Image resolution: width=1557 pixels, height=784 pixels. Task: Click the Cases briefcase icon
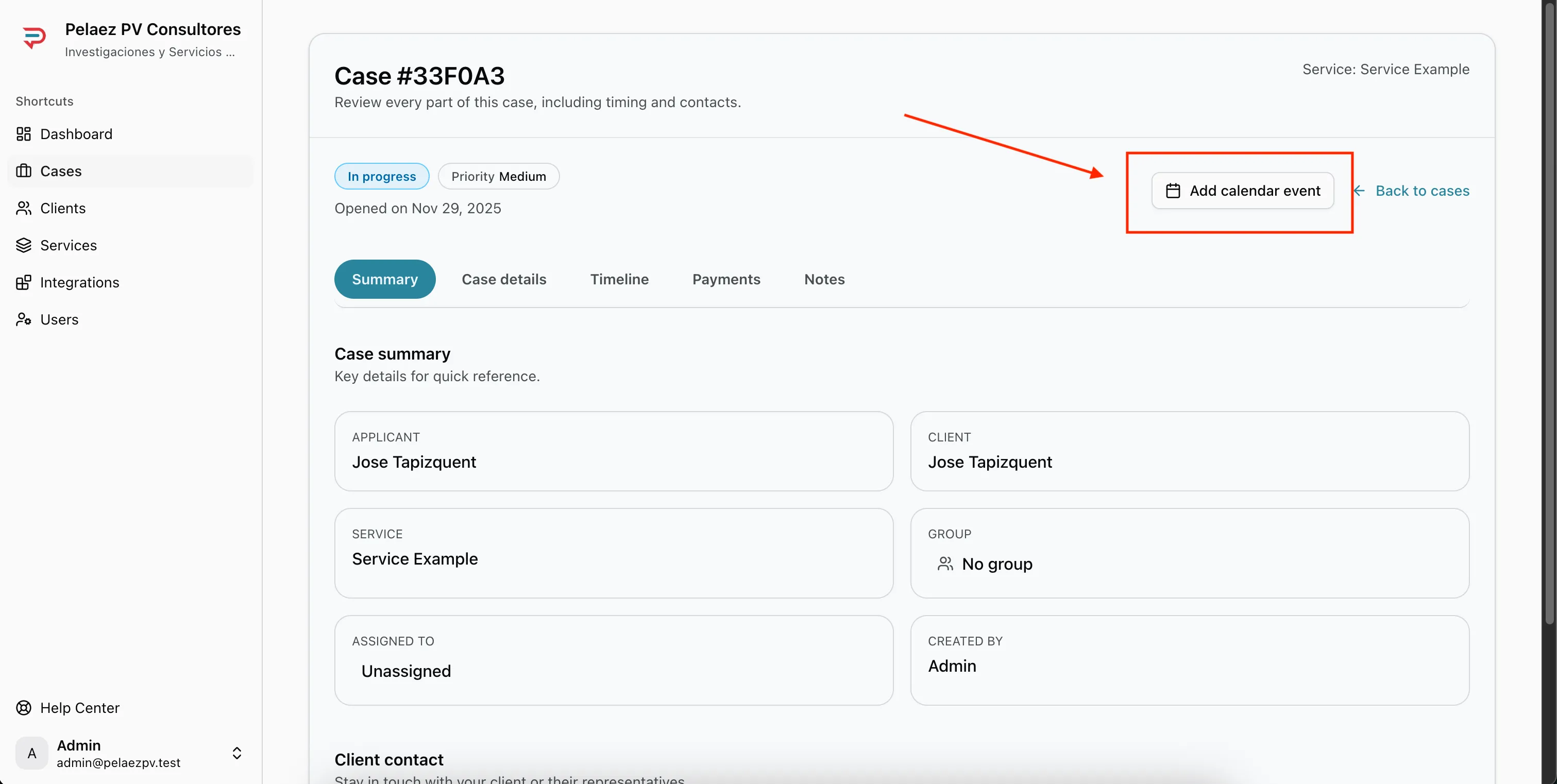24,171
